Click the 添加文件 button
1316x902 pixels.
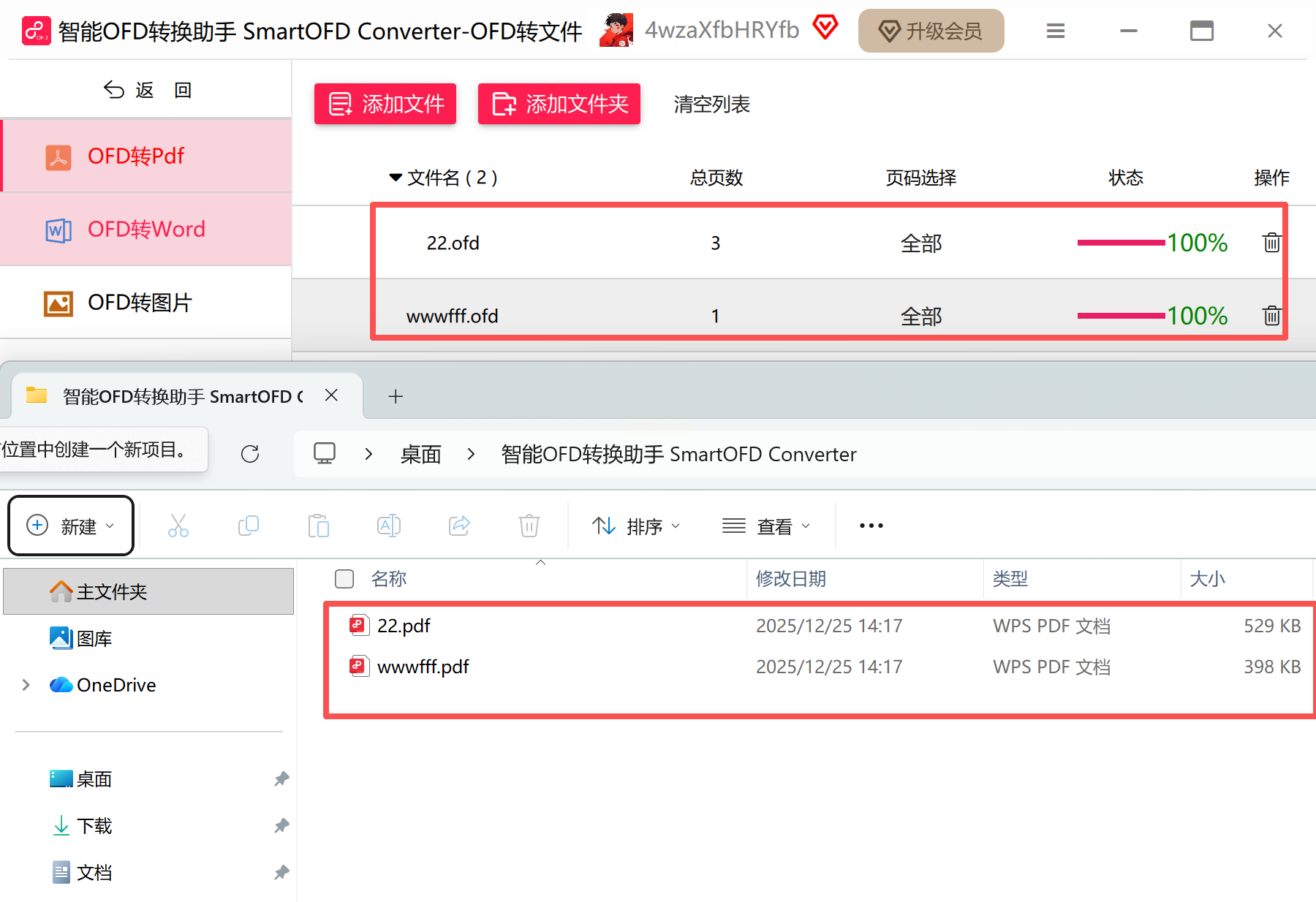coord(385,104)
